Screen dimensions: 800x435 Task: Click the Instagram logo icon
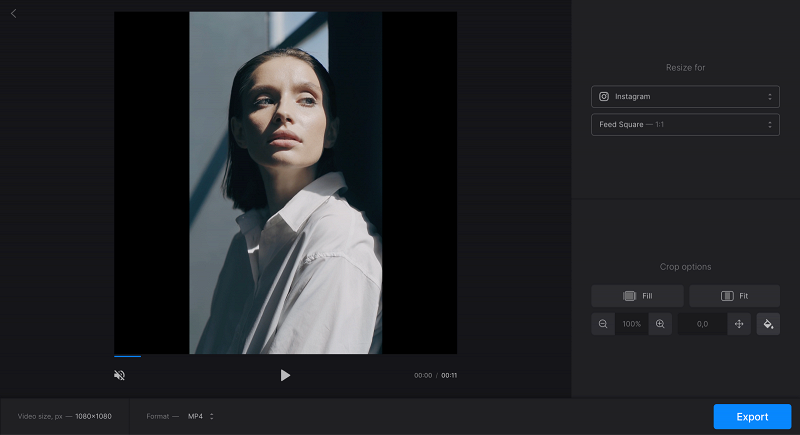604,96
